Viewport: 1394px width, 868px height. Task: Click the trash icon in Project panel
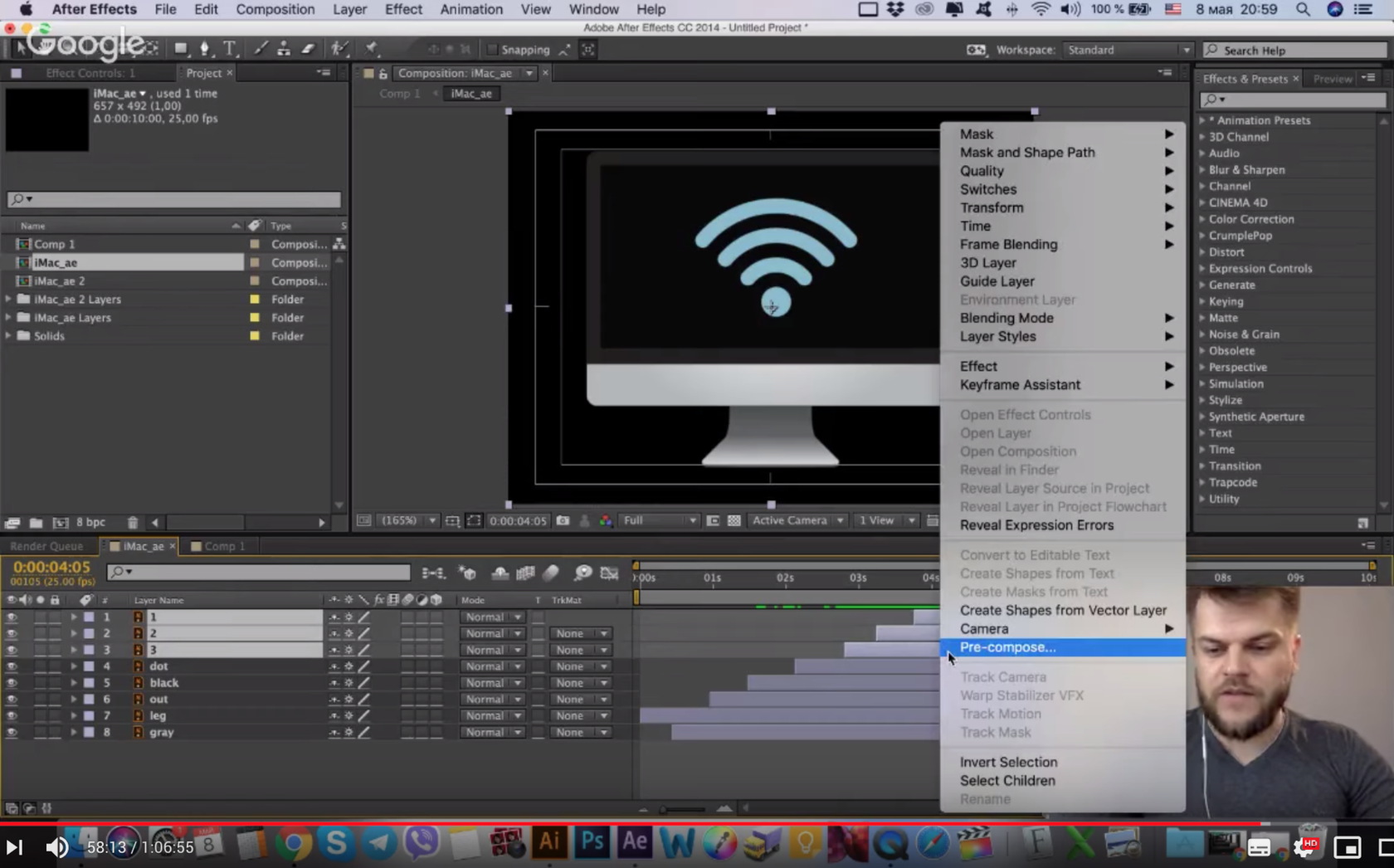pos(133,522)
